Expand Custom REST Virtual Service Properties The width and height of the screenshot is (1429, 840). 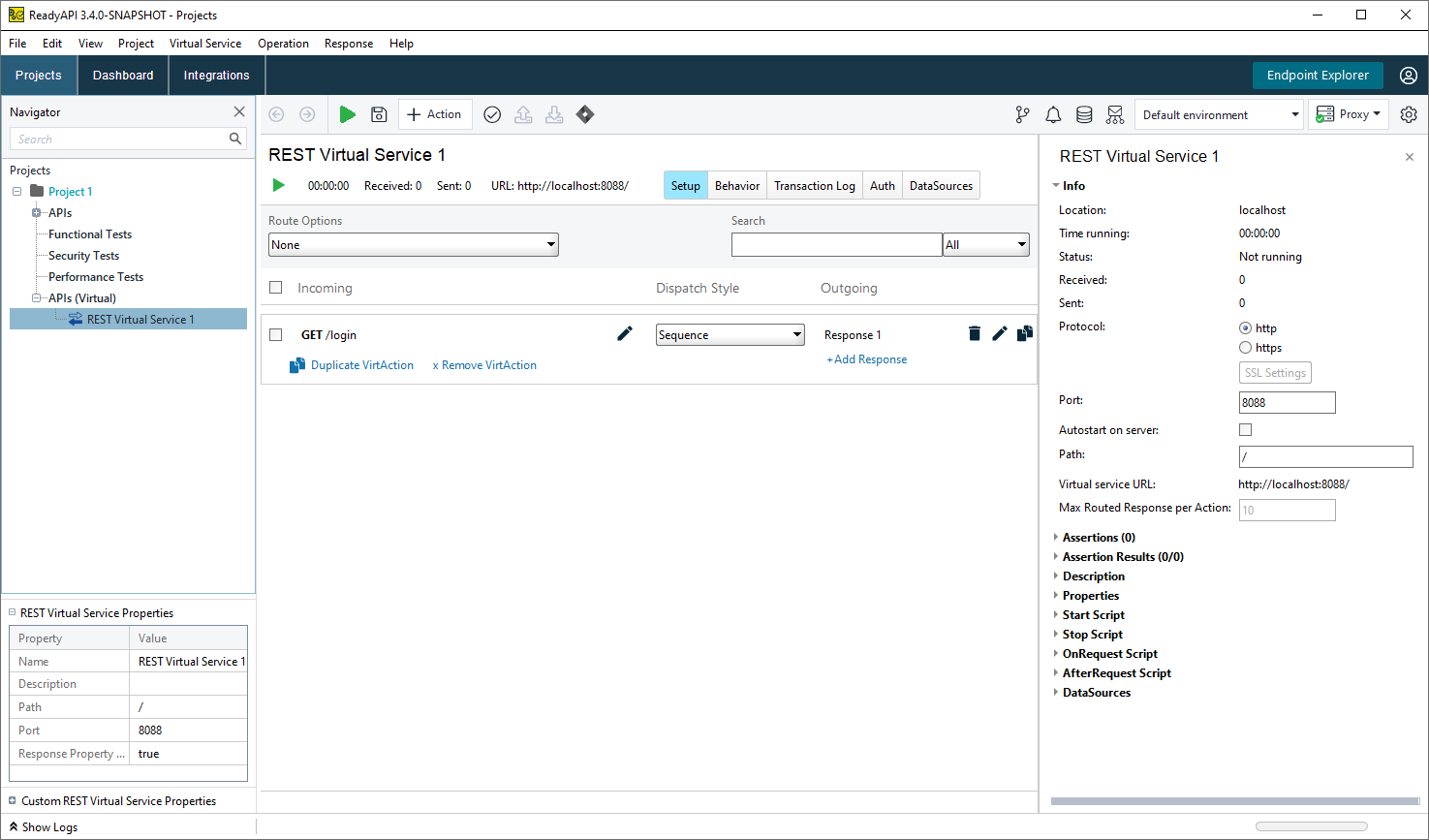pyautogui.click(x=13, y=800)
